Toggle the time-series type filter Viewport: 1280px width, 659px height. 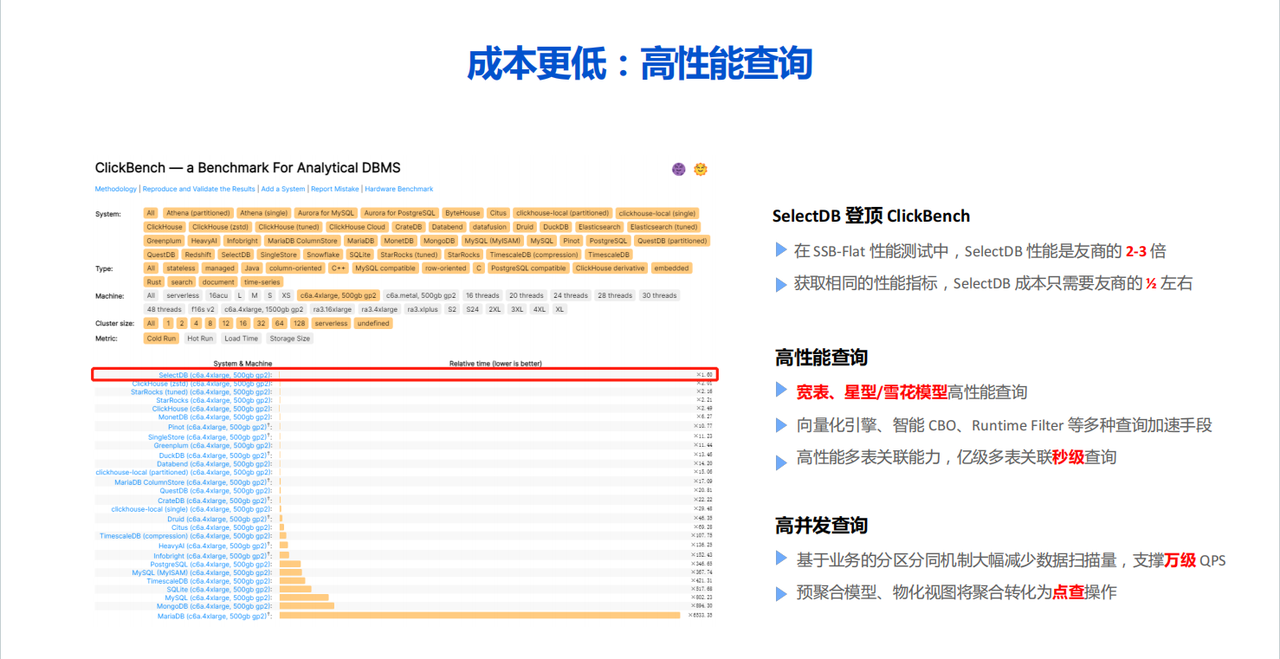point(262,282)
